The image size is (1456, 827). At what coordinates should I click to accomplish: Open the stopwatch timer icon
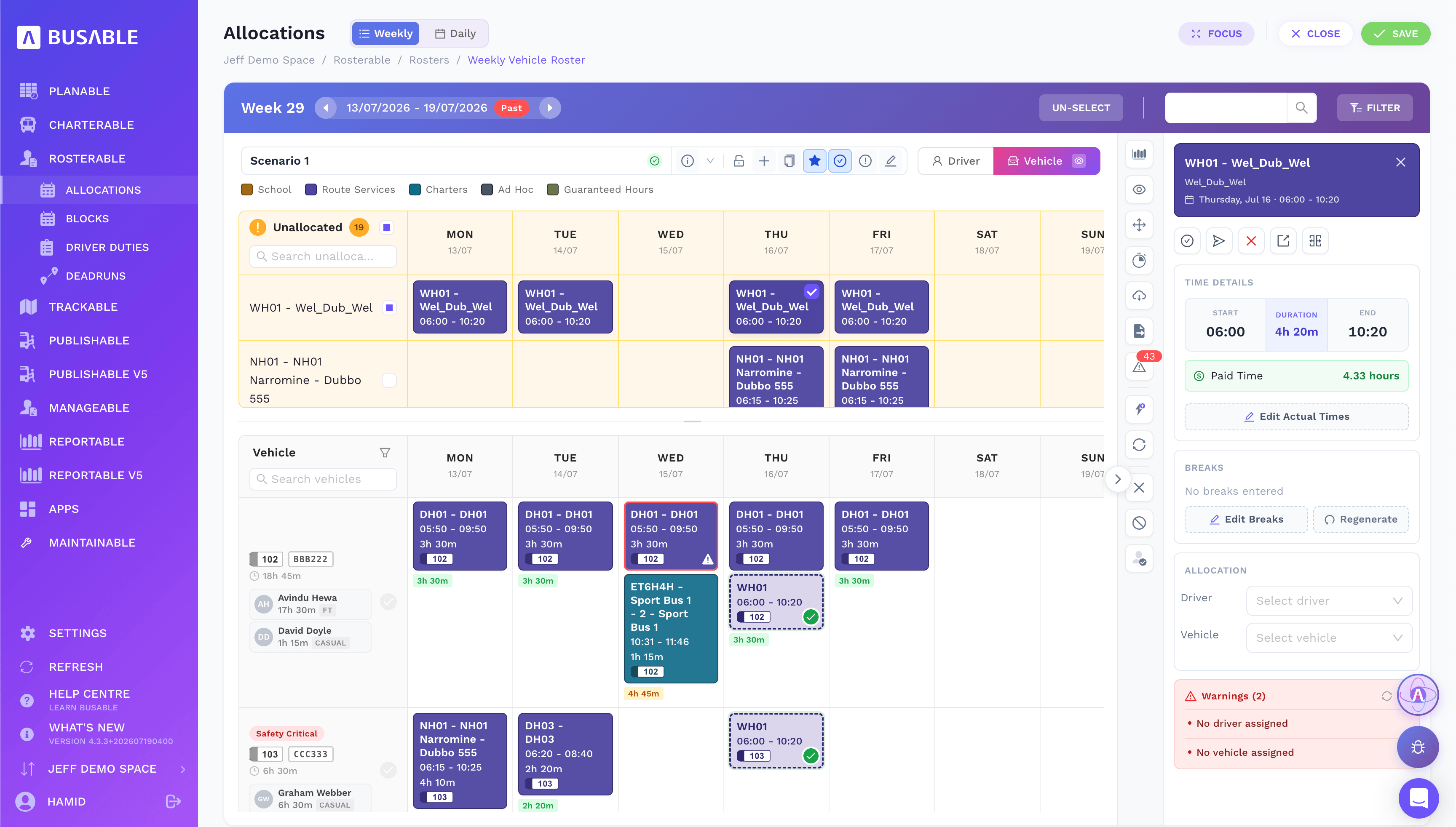point(1139,261)
